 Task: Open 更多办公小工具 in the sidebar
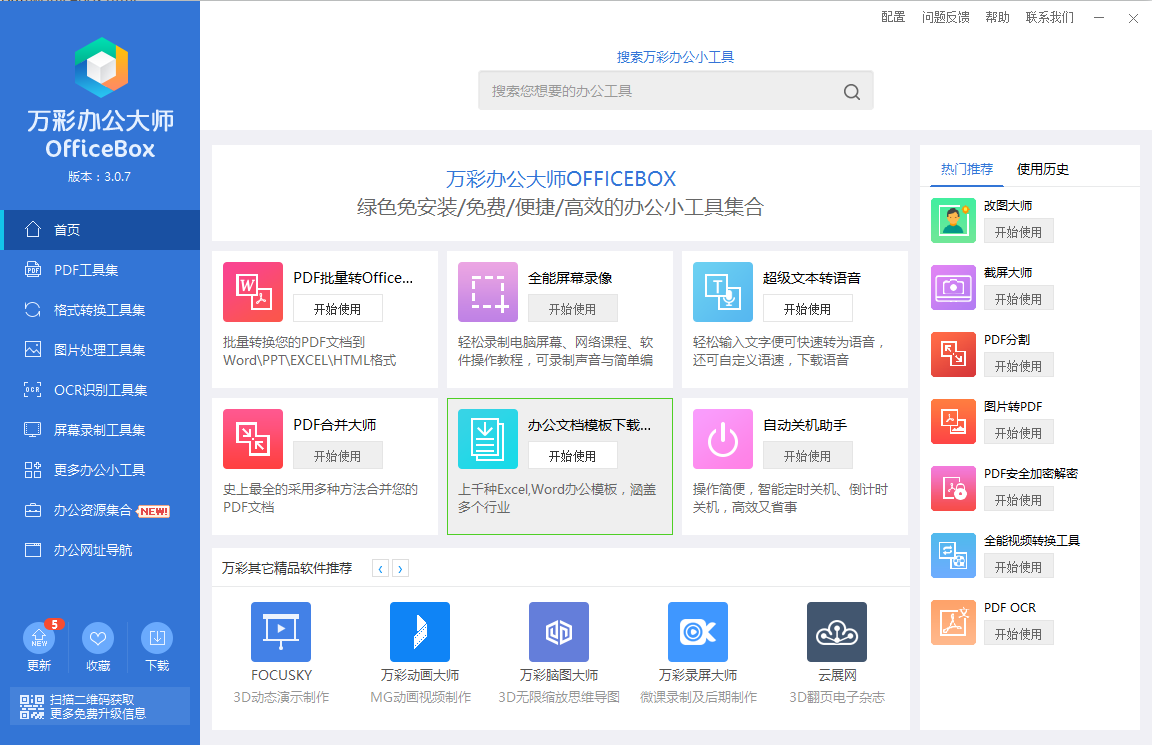pos(100,470)
